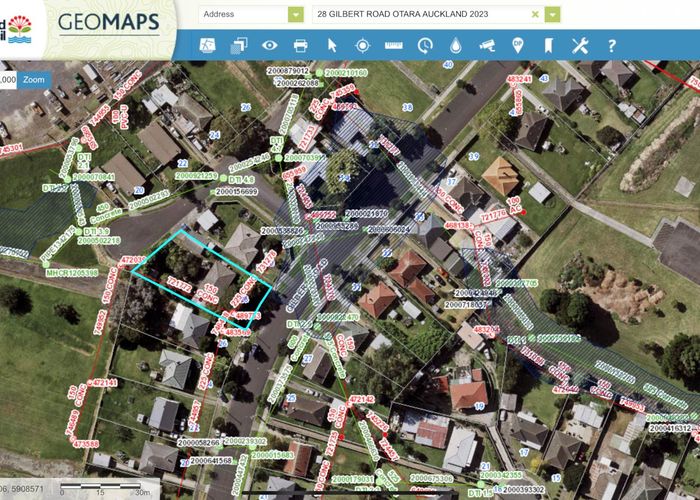Viewport: 700px width, 500px height.
Task: Expand the Address search type dropdown
Action: [296, 14]
